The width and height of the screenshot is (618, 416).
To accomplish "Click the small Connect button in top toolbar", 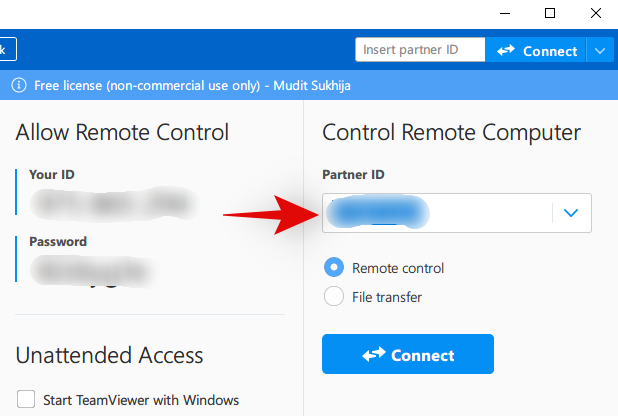I will pyautogui.click(x=536, y=50).
